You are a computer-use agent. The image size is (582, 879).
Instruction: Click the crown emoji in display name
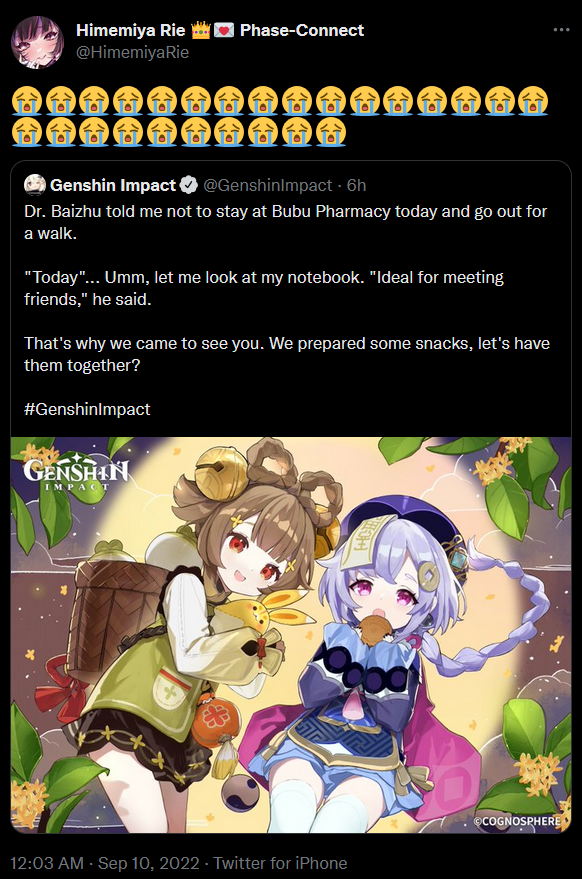tap(200, 30)
